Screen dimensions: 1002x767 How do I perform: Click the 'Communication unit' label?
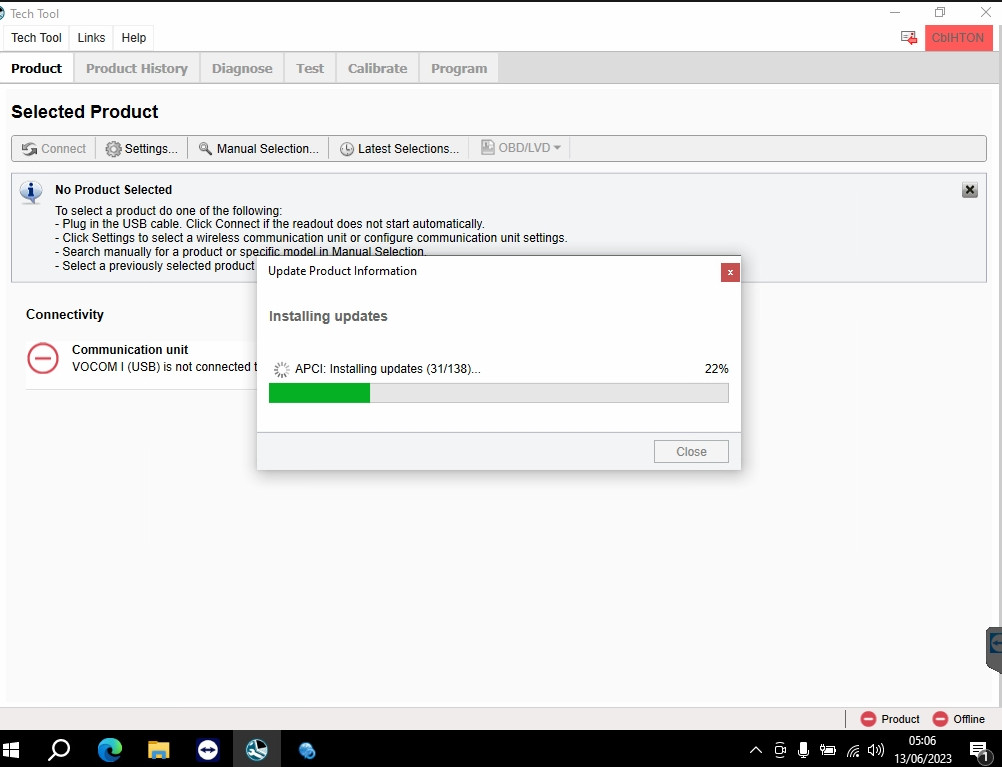tap(130, 350)
